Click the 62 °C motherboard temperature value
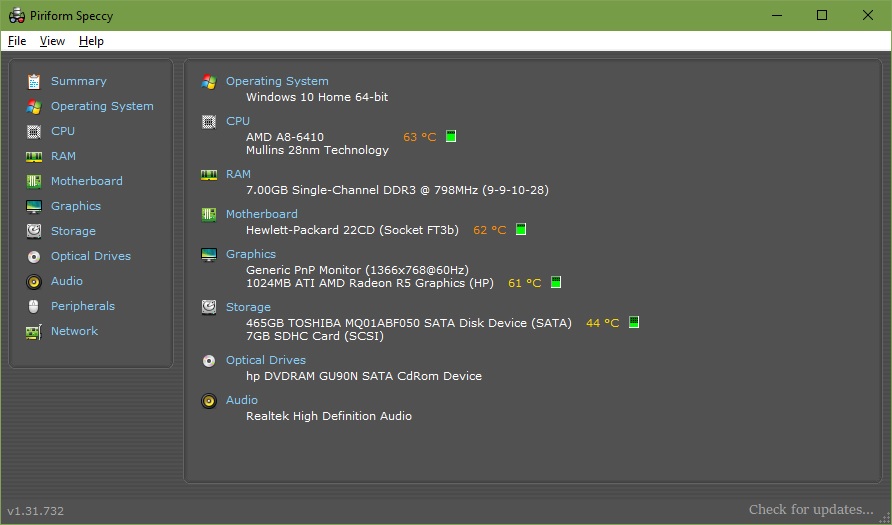The height and width of the screenshot is (525, 892). pos(490,230)
